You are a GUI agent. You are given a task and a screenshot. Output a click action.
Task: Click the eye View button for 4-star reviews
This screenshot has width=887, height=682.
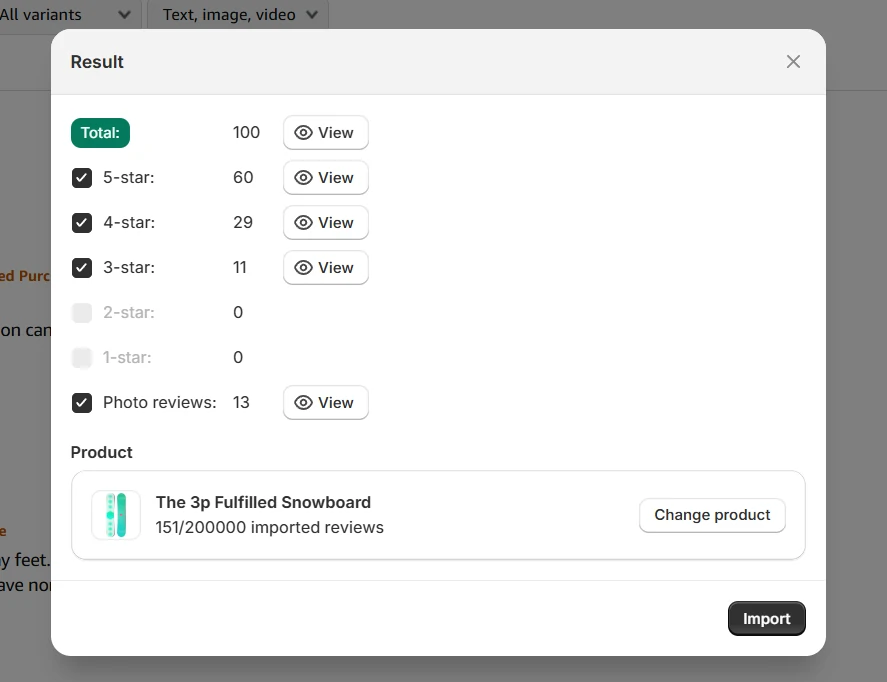tap(325, 223)
